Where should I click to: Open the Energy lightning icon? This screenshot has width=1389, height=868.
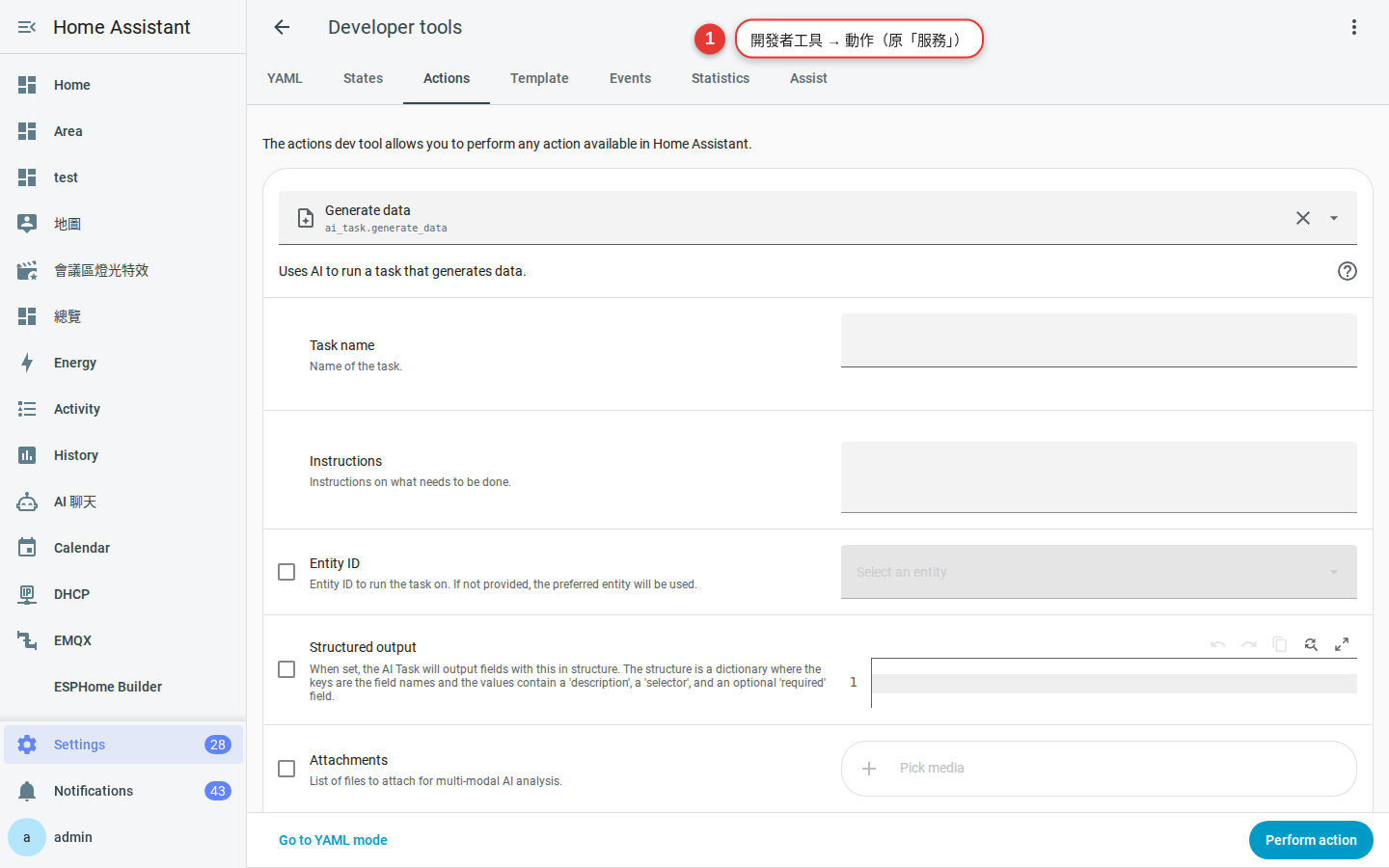point(27,363)
